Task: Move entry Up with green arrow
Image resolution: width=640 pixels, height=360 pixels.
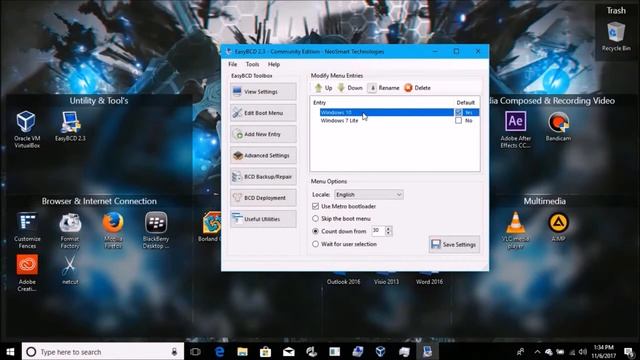Action: click(x=323, y=88)
